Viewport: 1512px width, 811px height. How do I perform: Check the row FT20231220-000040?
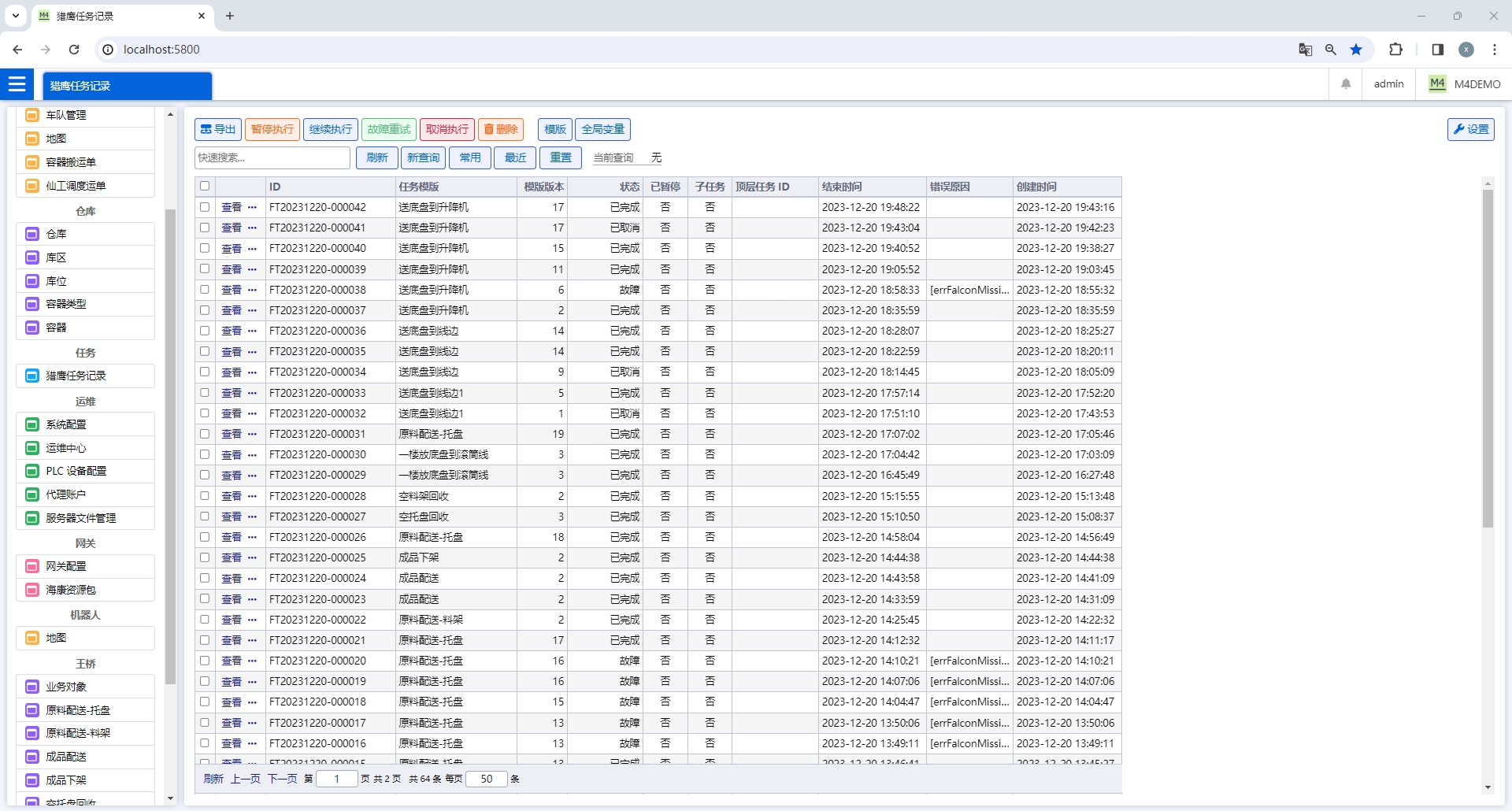coord(205,248)
